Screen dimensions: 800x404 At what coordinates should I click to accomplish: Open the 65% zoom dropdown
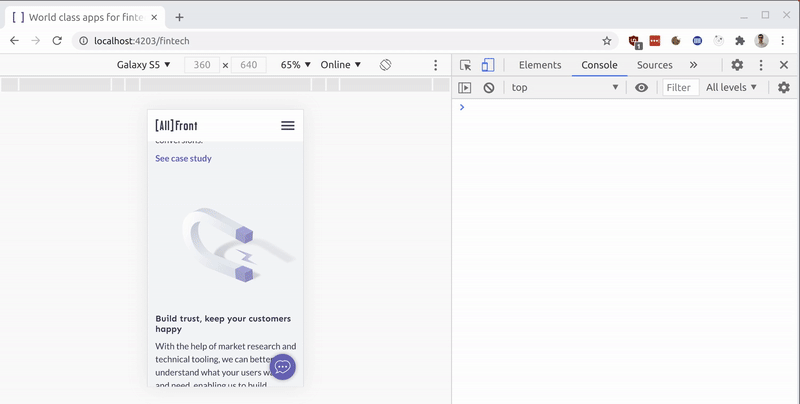[x=295, y=65]
